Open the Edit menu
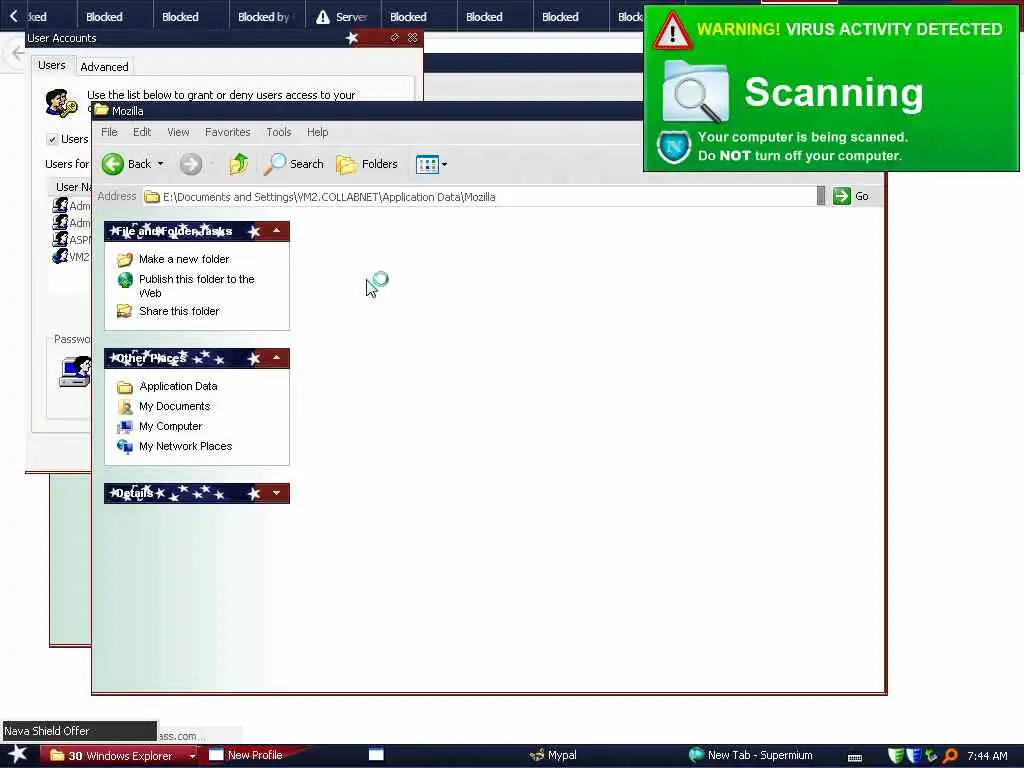Viewport: 1024px width, 768px height. pyautogui.click(x=142, y=132)
